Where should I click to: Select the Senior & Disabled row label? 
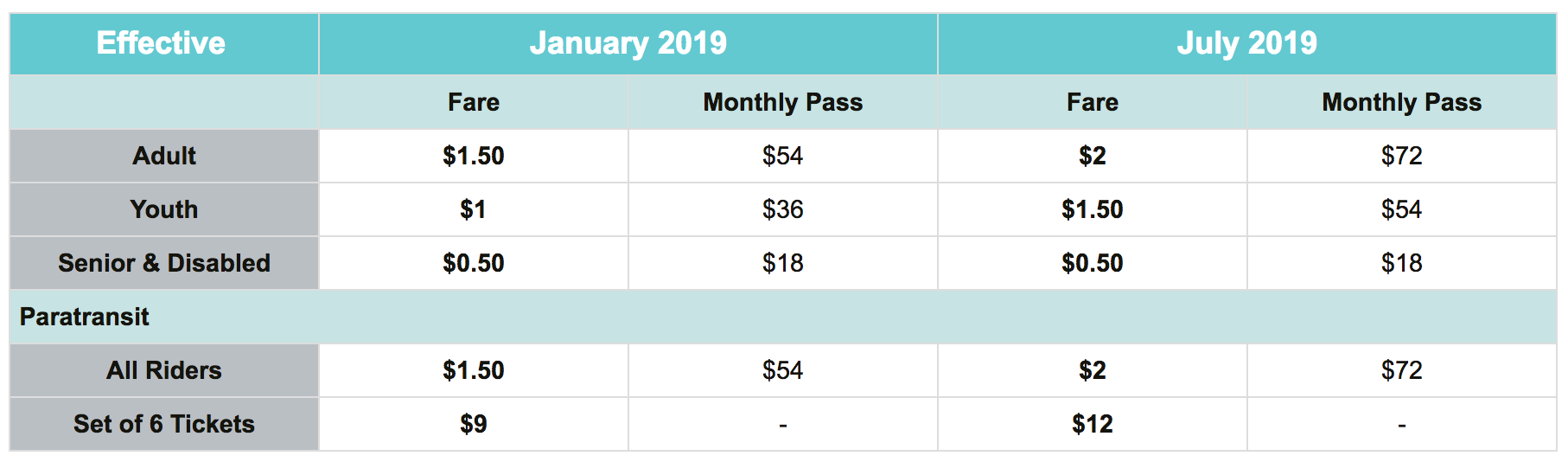[x=164, y=263]
